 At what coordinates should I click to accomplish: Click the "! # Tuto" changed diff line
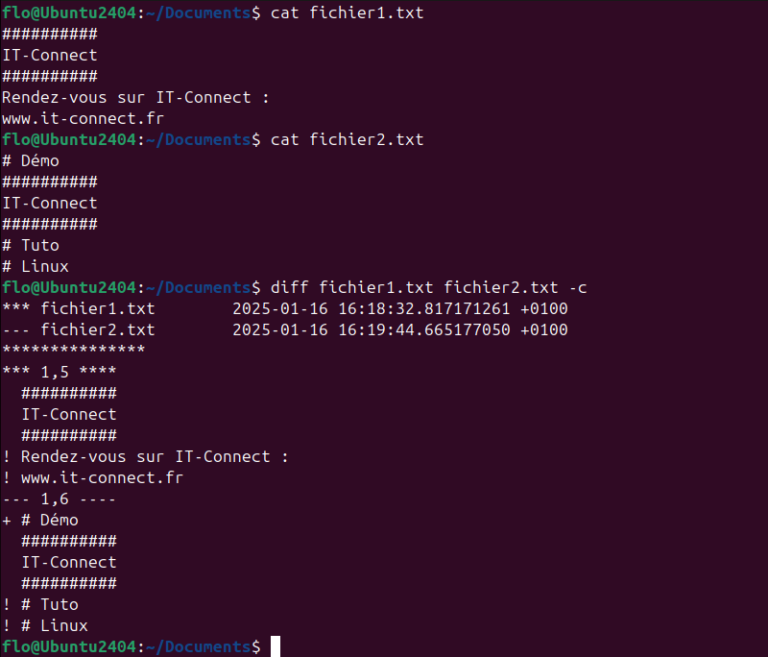(x=41, y=605)
